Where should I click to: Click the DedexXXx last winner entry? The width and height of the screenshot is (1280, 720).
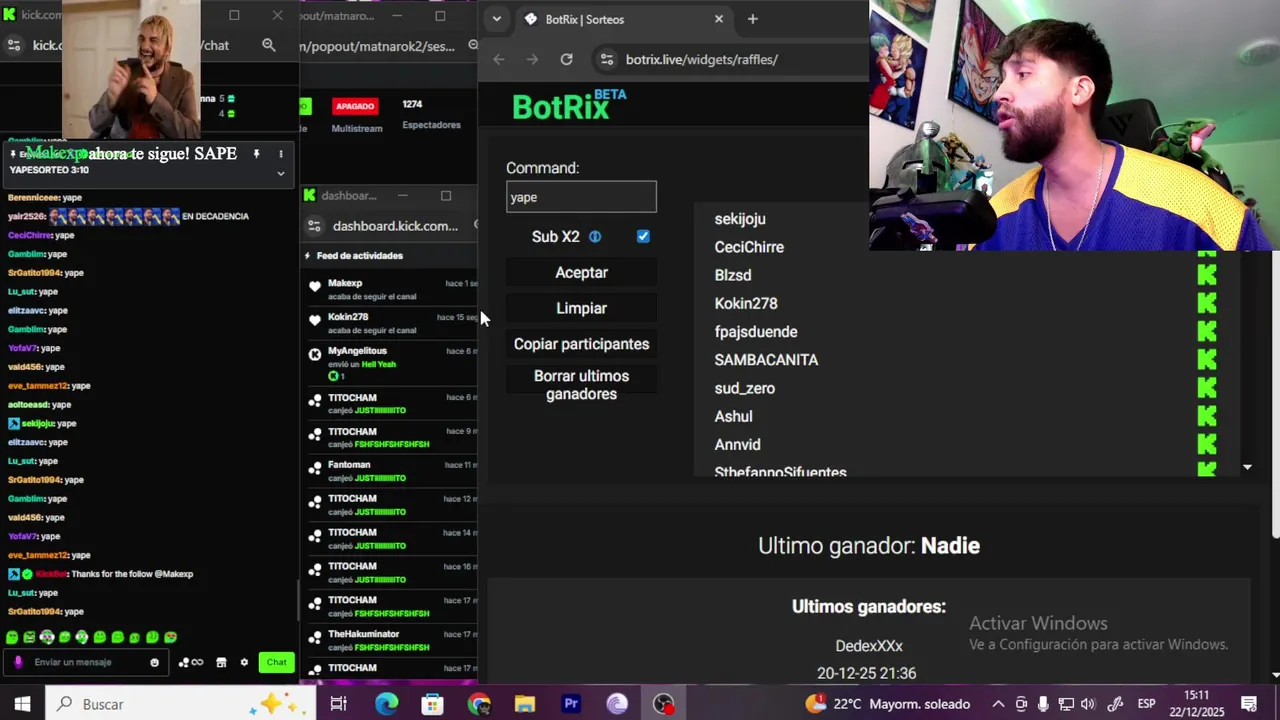point(868,646)
